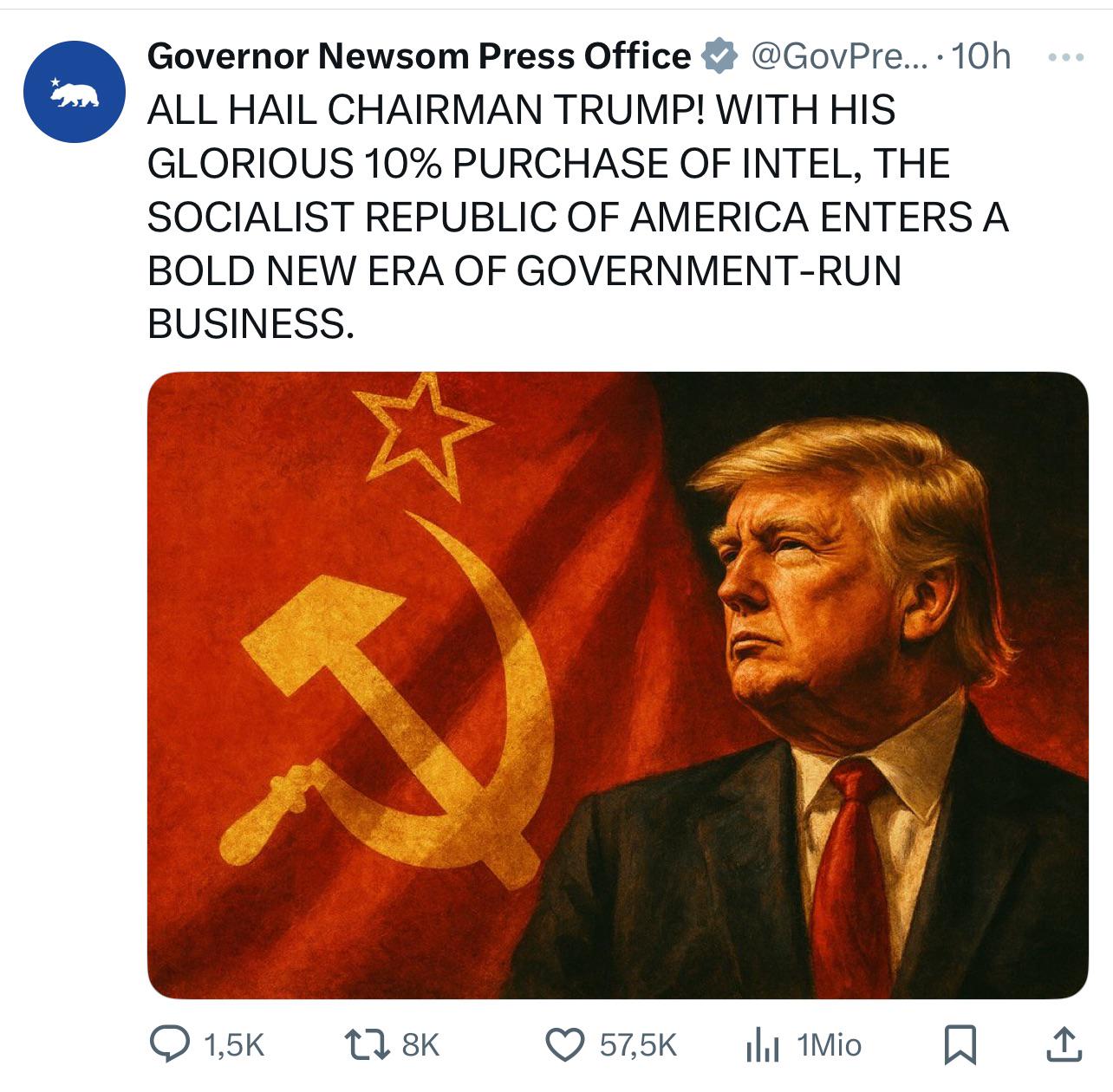
Task: Open Governor Newsom Press Office profile name
Action: 419,56
